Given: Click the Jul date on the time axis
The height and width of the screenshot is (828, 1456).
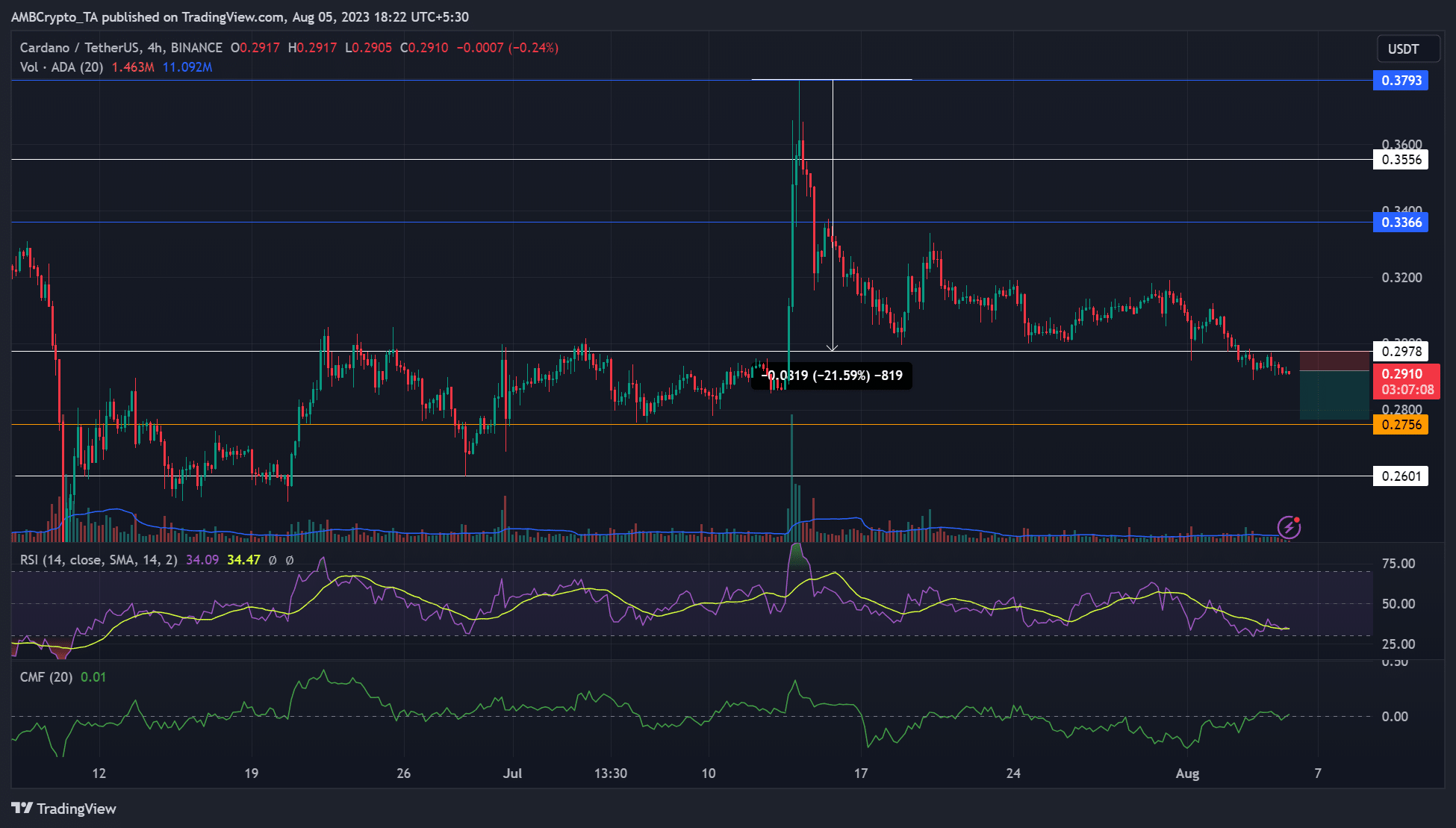Looking at the screenshot, I should pos(512,773).
